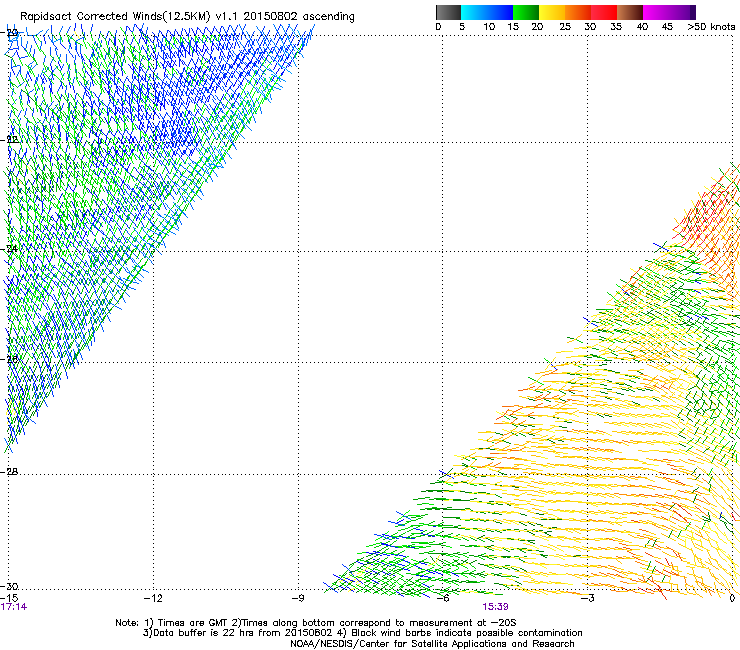The height and width of the screenshot is (650, 740).
Task: Click the brown 35-40 knots legend swatch
Action: point(630,12)
